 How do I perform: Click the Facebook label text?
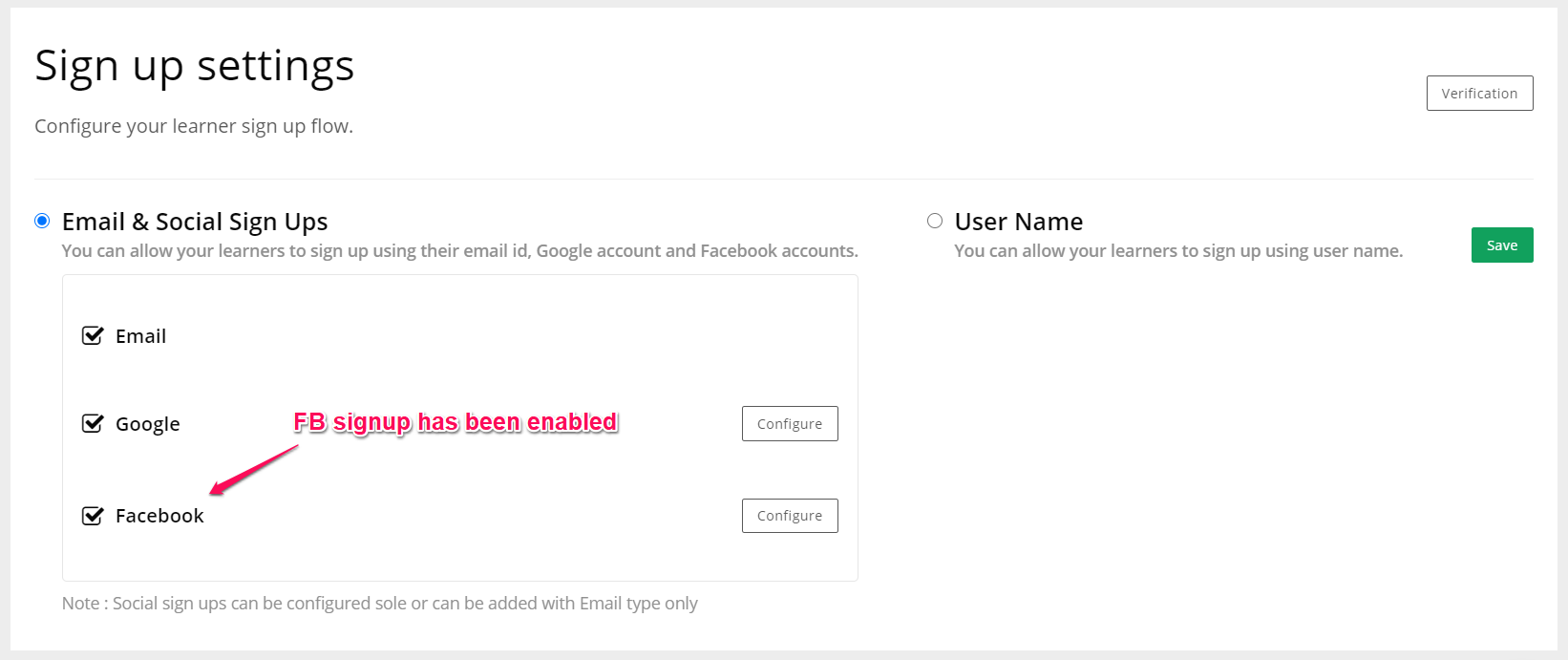click(x=159, y=516)
